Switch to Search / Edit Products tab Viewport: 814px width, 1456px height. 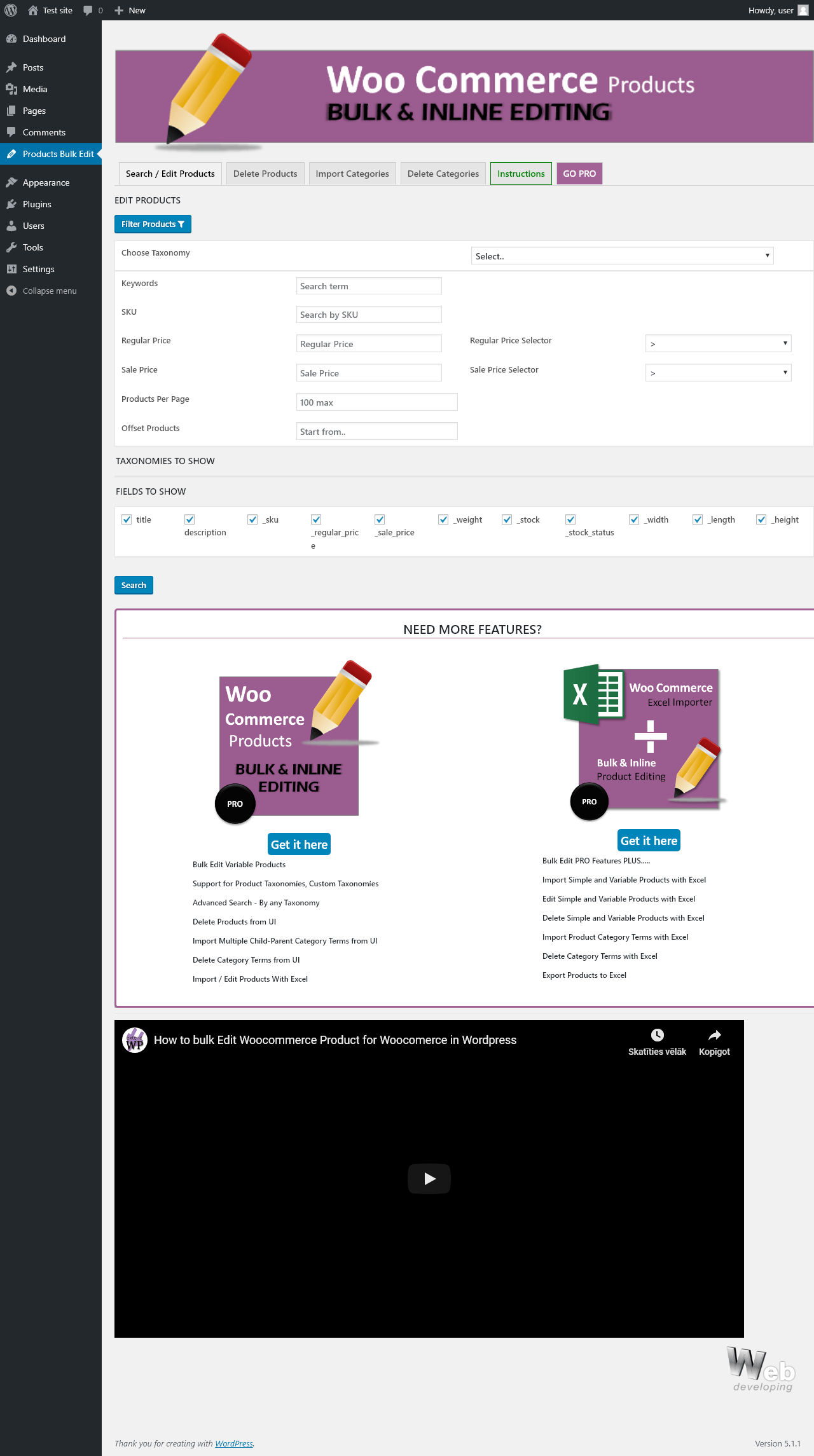(x=170, y=174)
